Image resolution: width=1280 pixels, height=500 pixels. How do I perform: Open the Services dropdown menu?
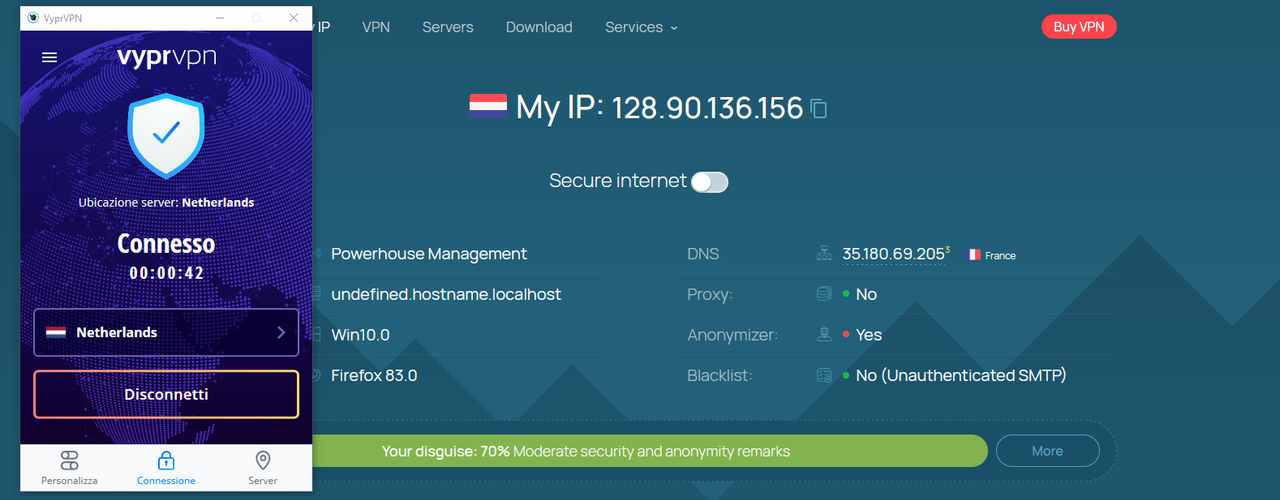641,27
